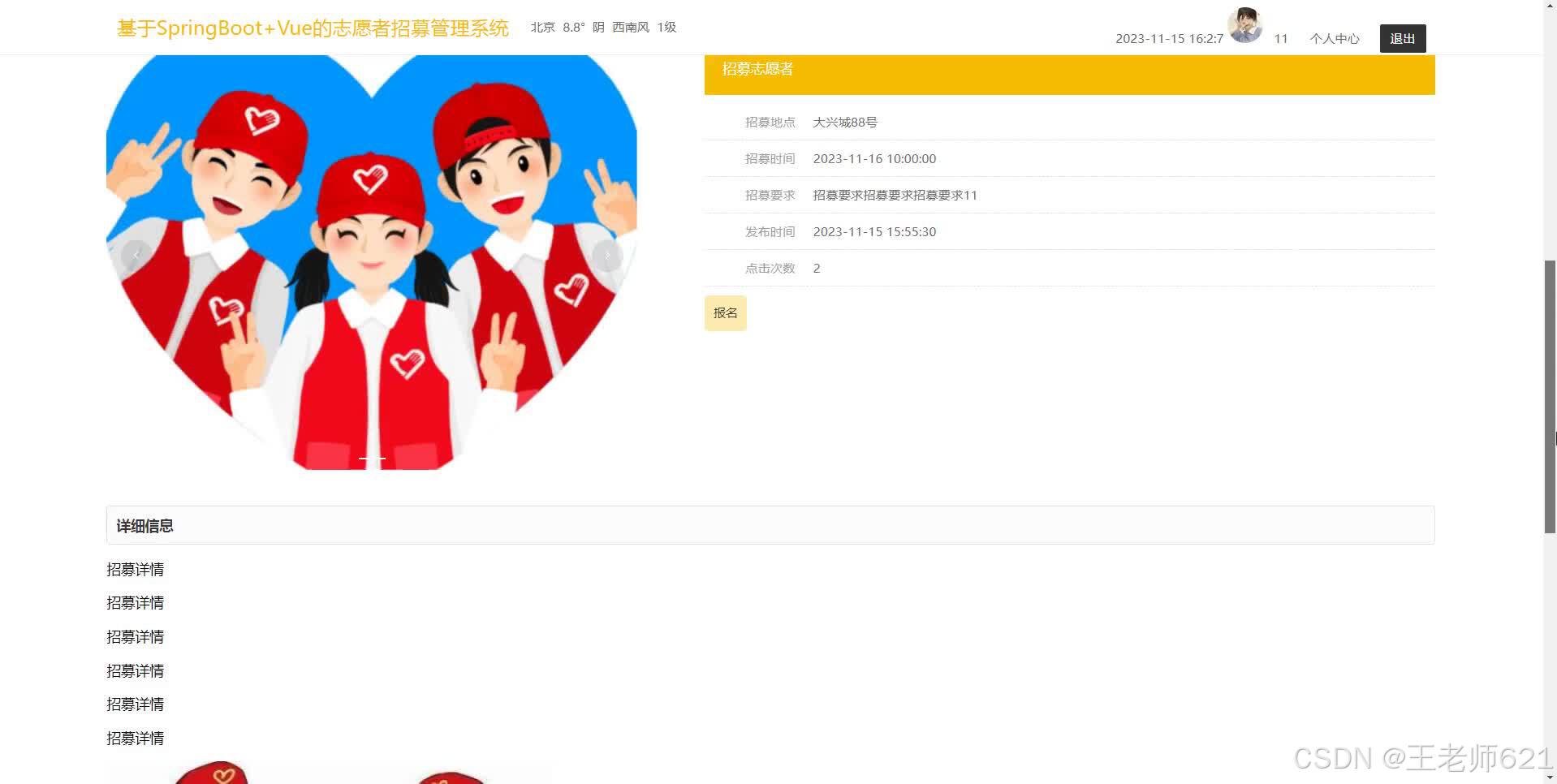The image size is (1557, 784).
Task: Click requirement text 招募要求招募要求招募要求11
Action: pos(895,195)
